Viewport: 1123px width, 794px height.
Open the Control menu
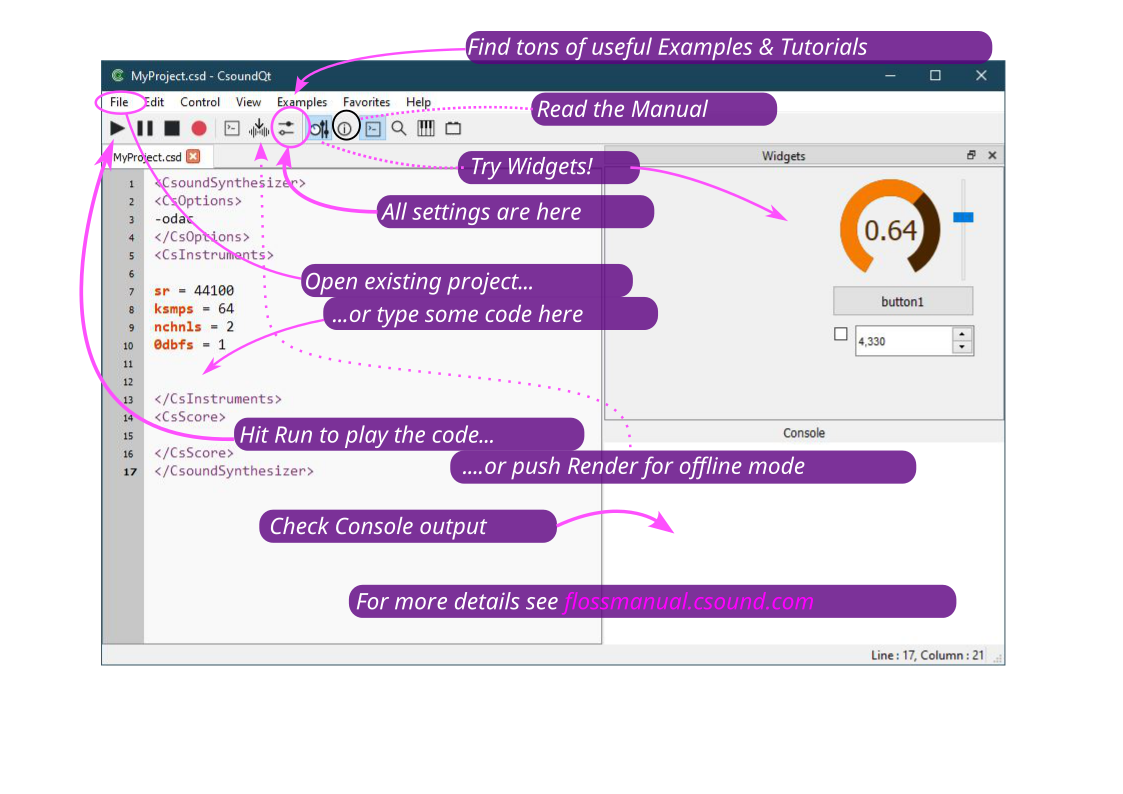[200, 102]
